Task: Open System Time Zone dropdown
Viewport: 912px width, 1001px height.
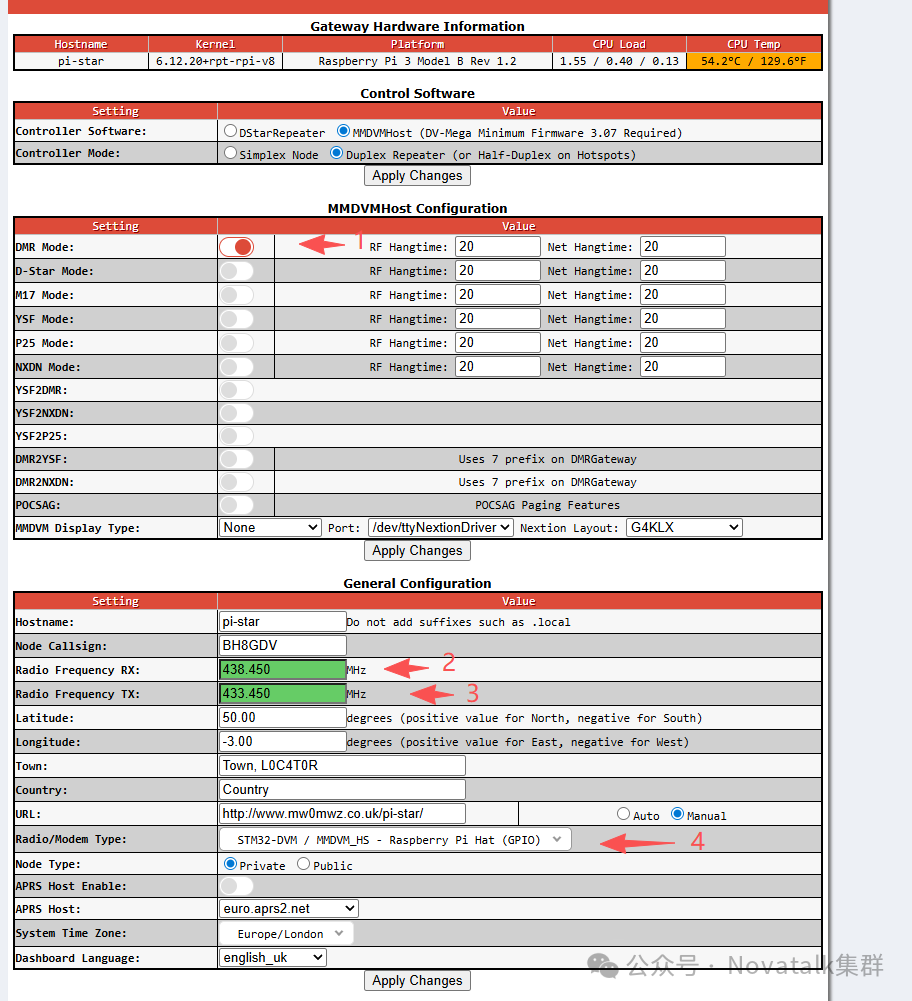Action: (x=286, y=933)
